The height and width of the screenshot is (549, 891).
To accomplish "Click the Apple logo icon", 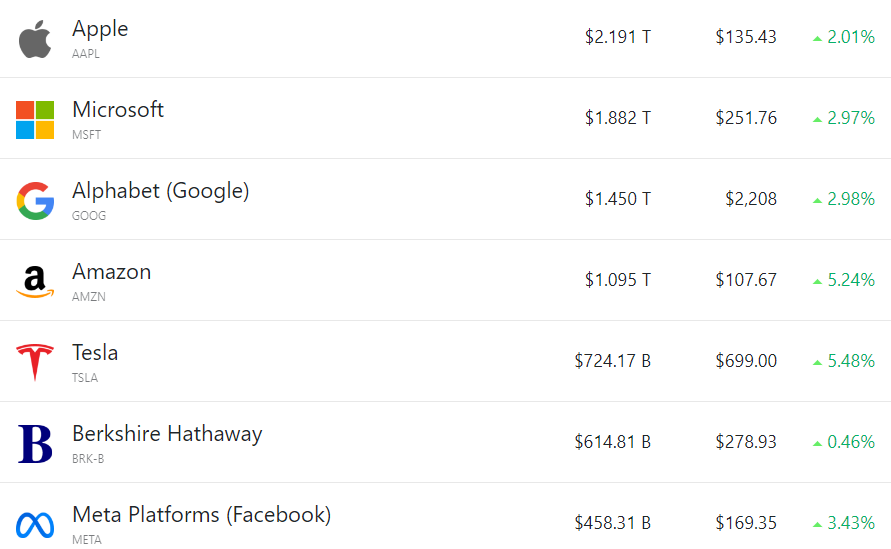I will tap(35, 38).
